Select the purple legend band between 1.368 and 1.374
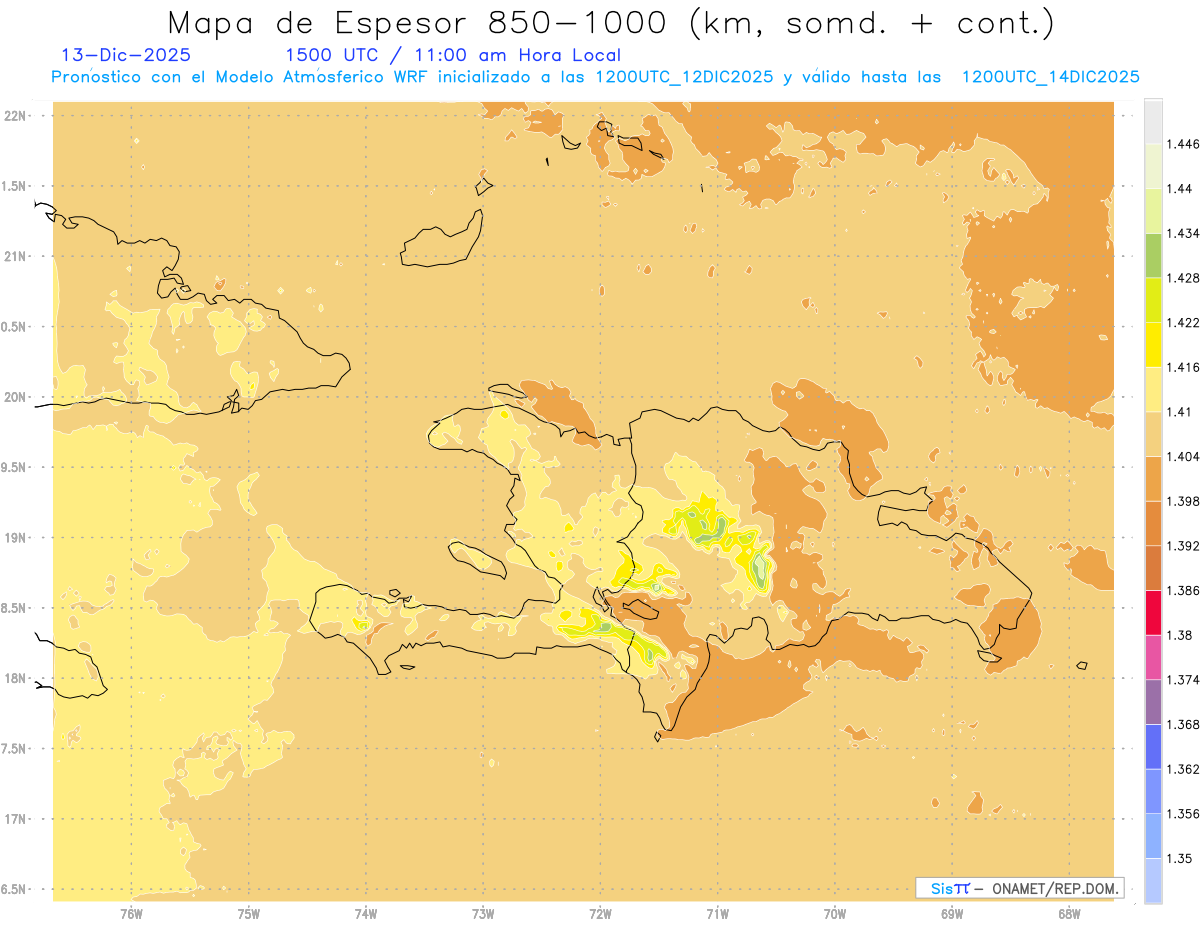1200x927 pixels. tap(1153, 702)
